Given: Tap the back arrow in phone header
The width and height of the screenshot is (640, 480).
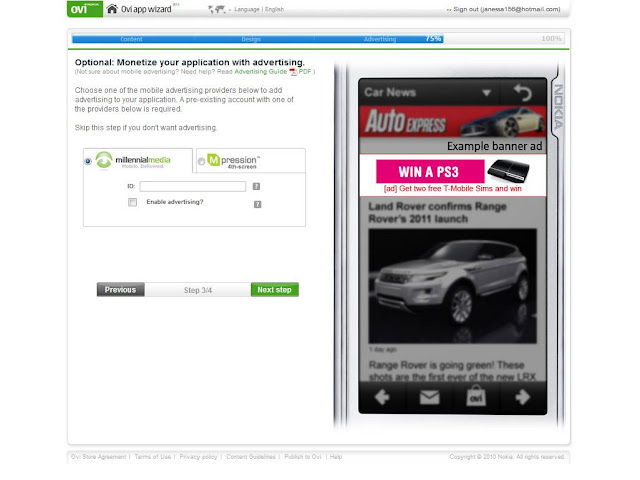Looking at the screenshot, I should [523, 93].
